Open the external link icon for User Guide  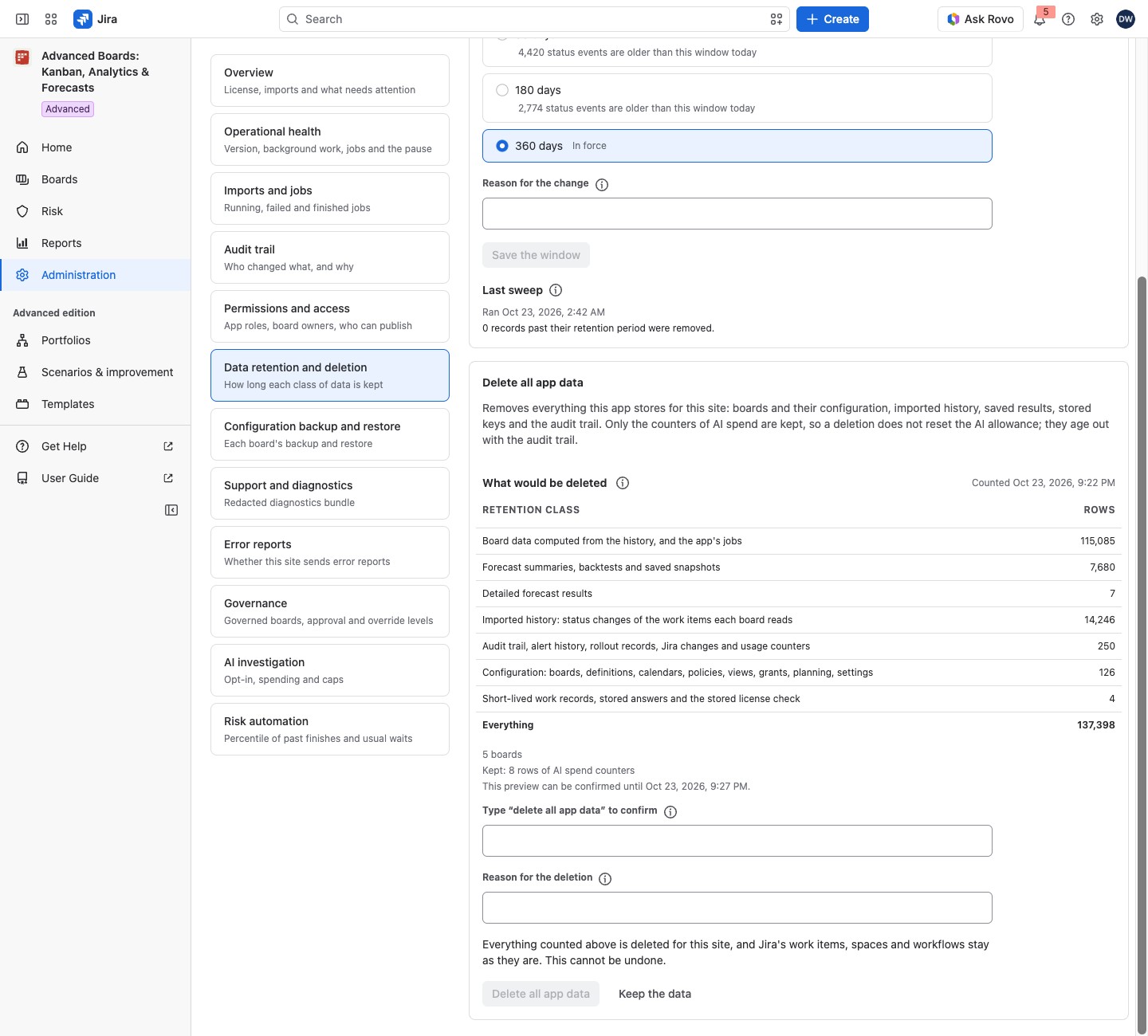pos(168,478)
